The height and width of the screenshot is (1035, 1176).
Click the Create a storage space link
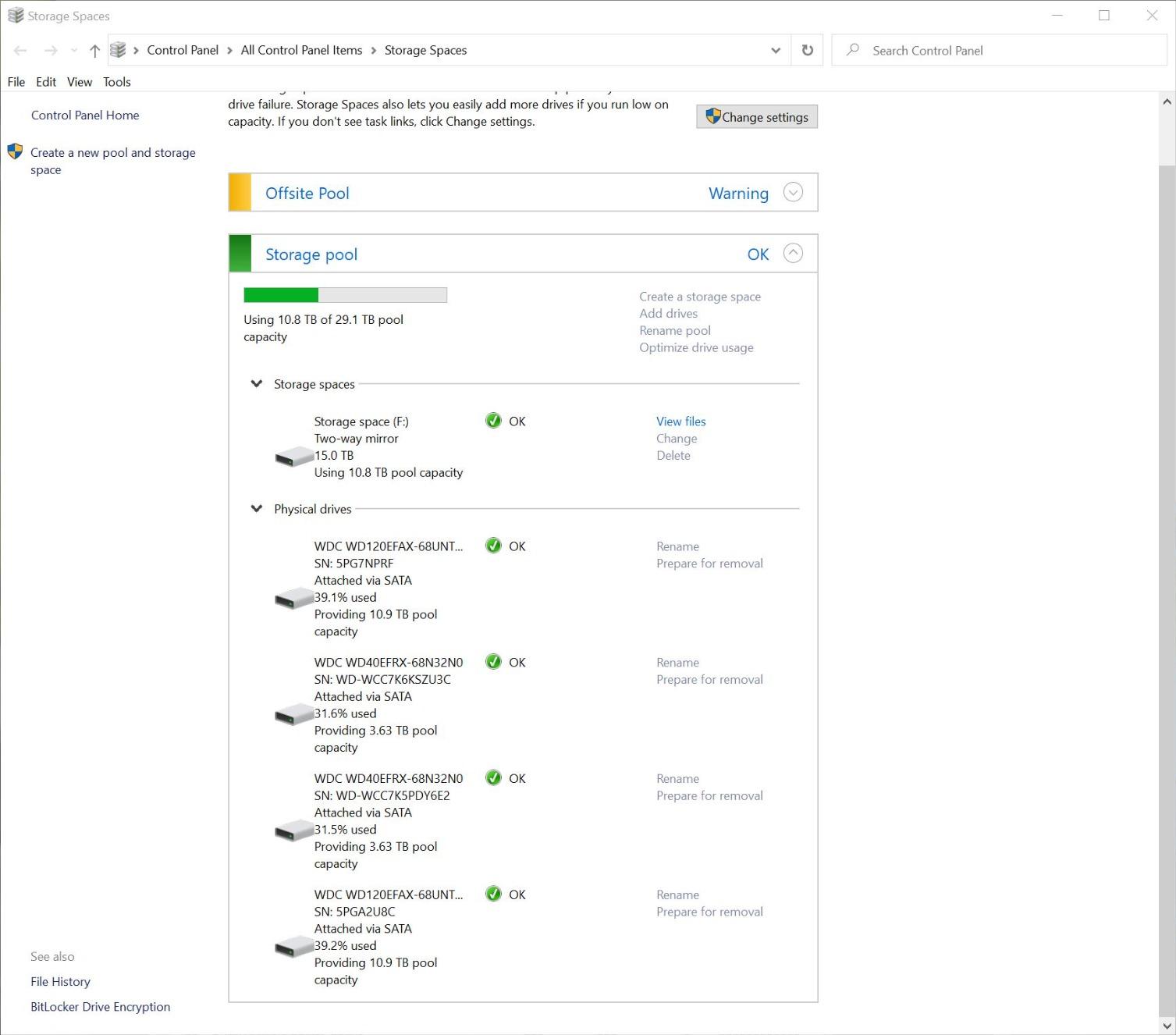coord(700,297)
